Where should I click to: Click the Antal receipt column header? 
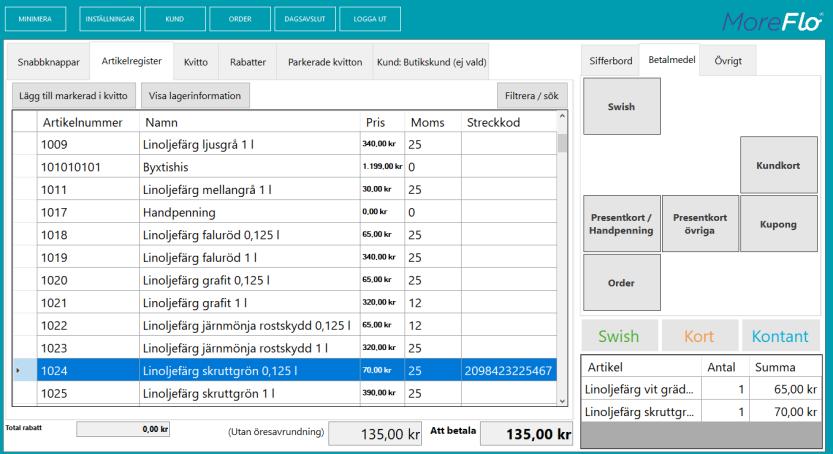(x=725, y=367)
